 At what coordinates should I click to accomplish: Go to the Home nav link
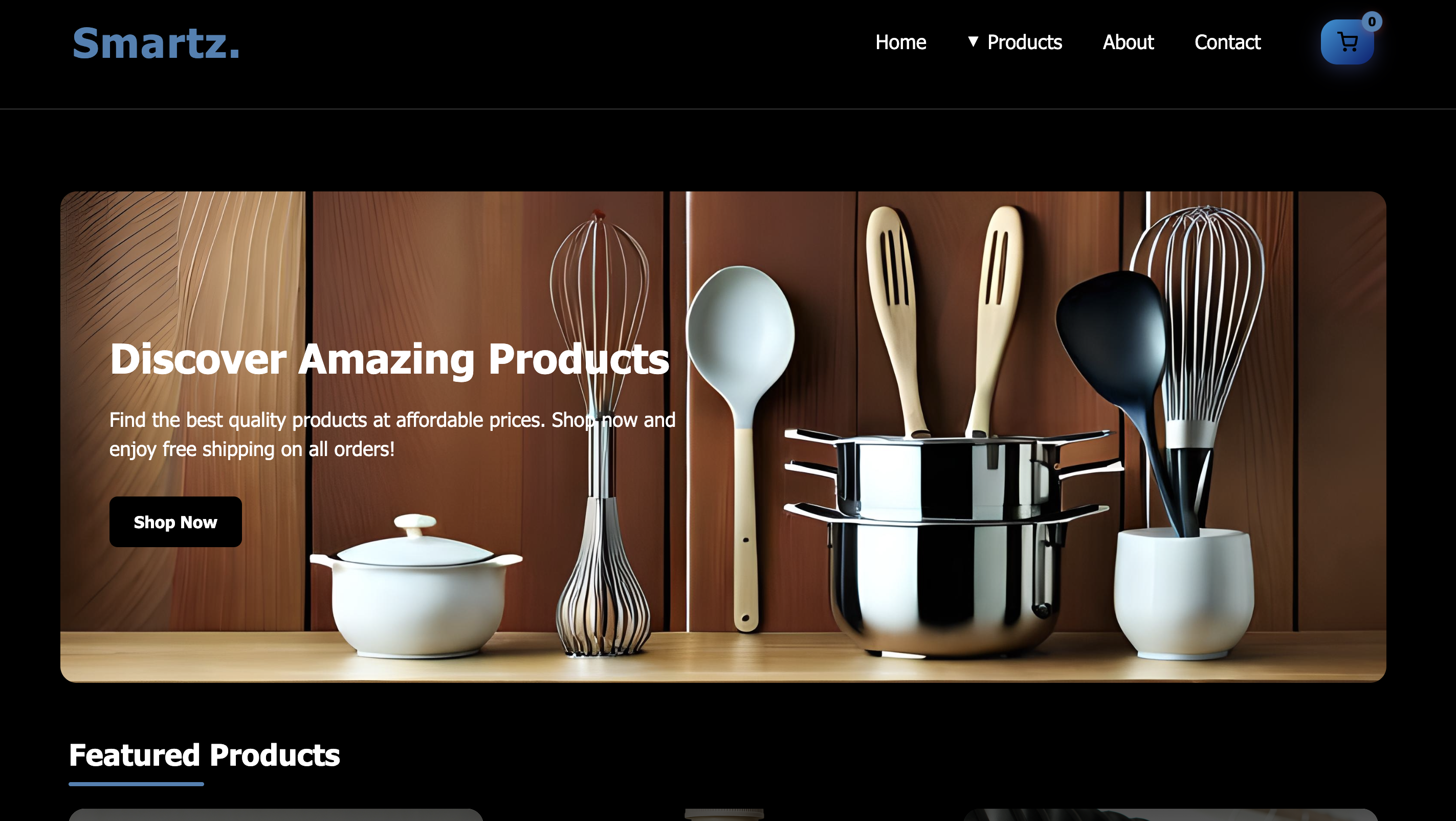coord(900,42)
